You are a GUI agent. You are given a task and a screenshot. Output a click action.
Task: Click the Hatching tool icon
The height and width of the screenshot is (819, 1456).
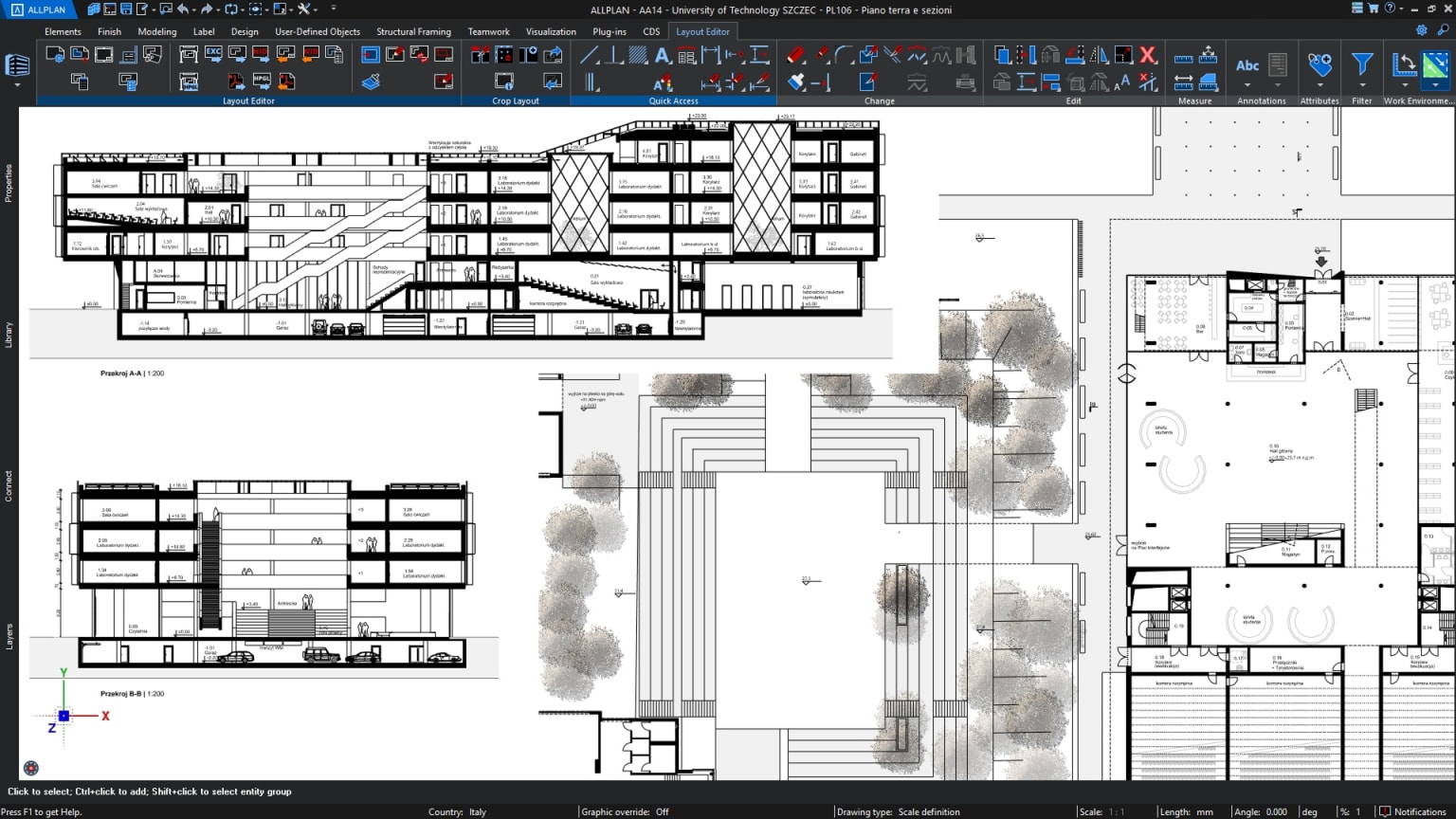pos(638,55)
